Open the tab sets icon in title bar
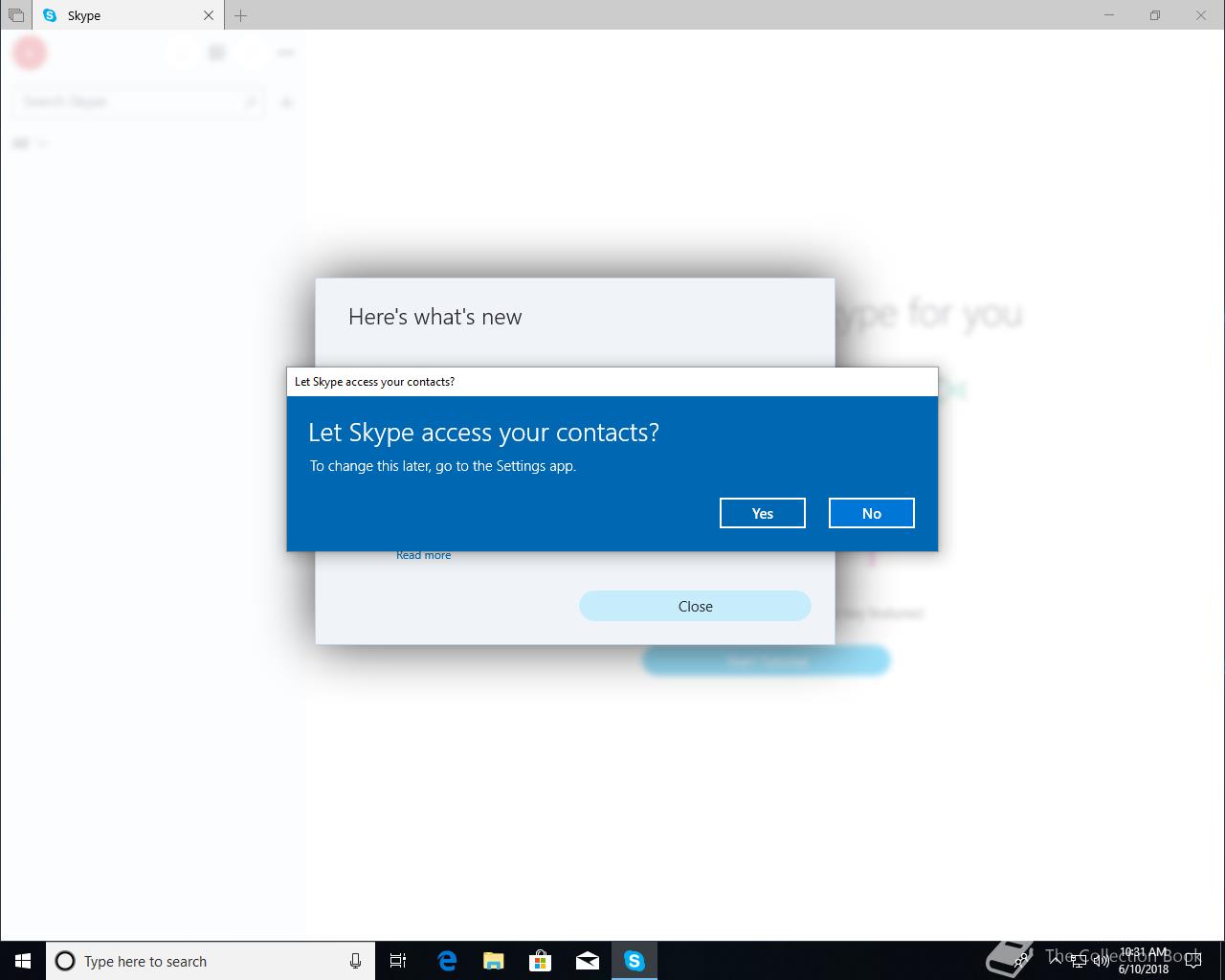This screenshot has height=980, width=1225. (x=15, y=15)
